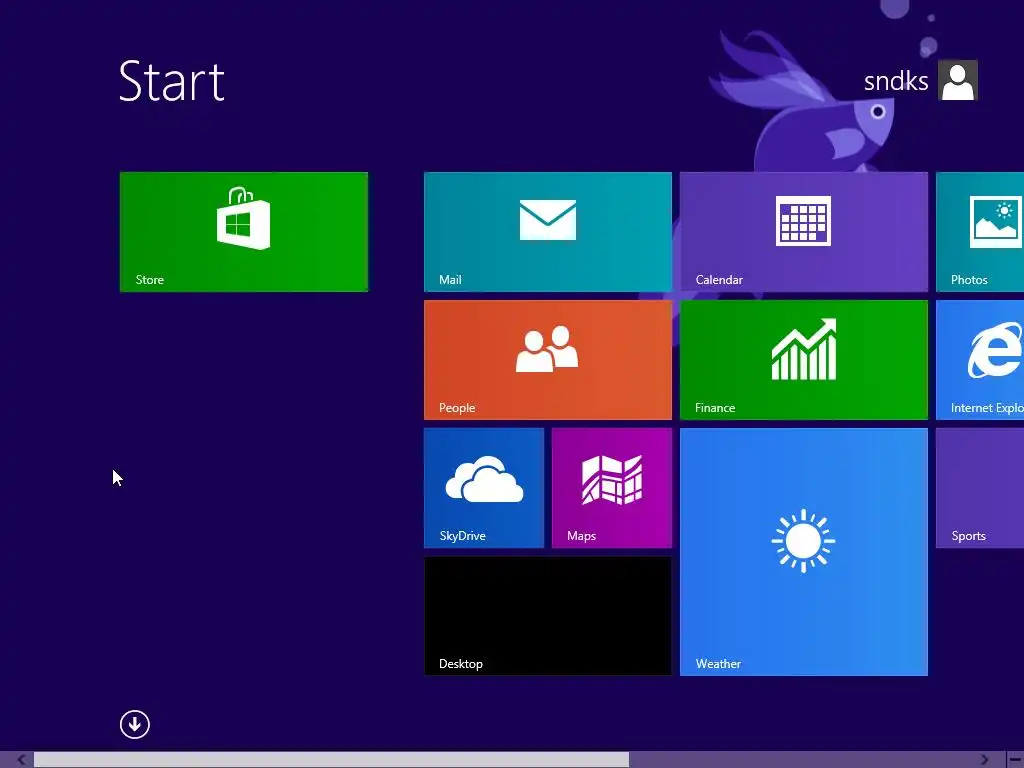
Task: Click the sndks user name
Action: coord(896,82)
